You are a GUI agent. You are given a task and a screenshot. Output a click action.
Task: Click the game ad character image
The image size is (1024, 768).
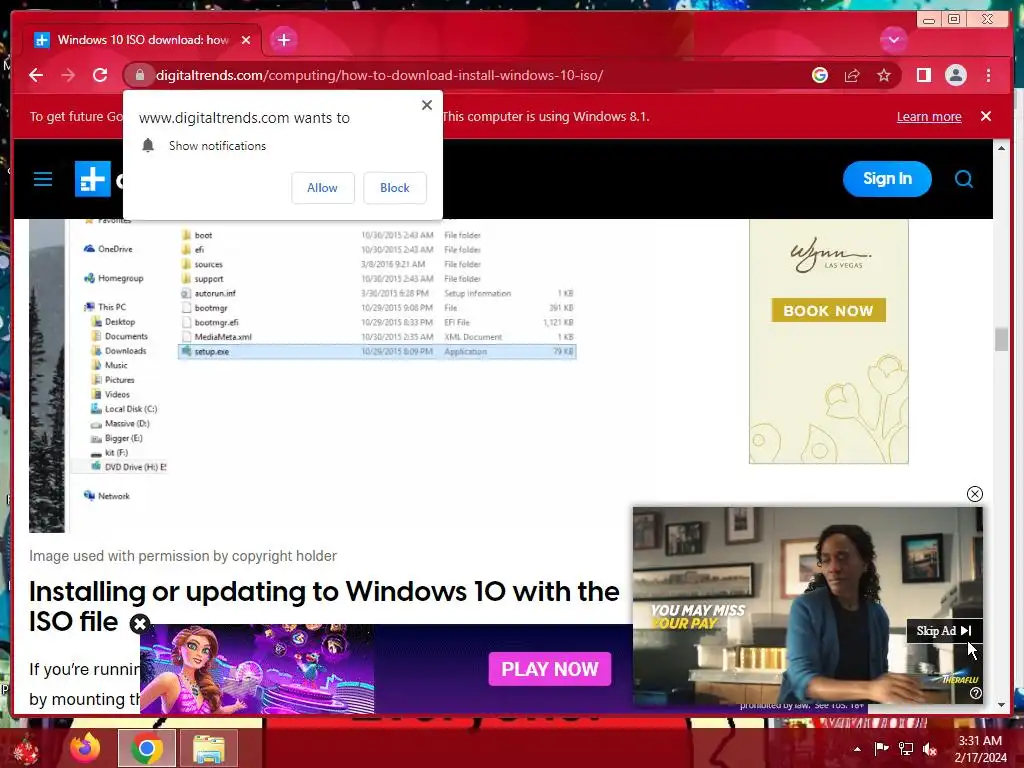pos(257,669)
